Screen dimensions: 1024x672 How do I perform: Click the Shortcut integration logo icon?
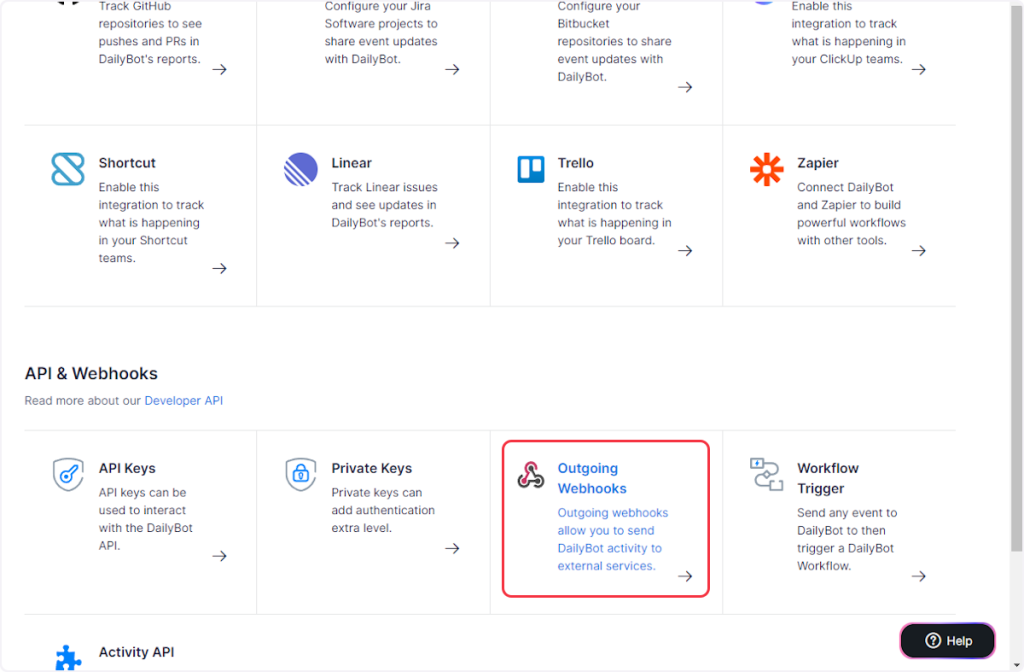click(68, 169)
